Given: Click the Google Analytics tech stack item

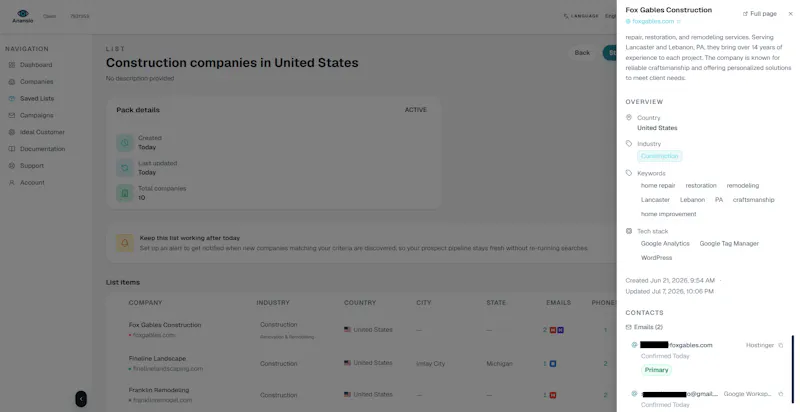Looking at the screenshot, I should click(x=665, y=244).
